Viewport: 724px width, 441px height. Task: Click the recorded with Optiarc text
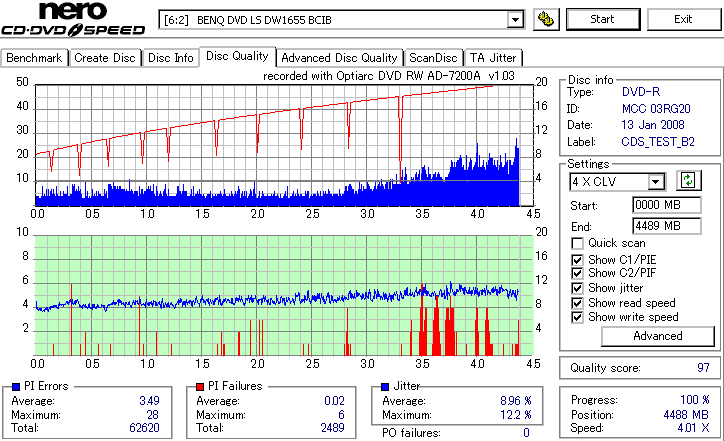click(389, 76)
